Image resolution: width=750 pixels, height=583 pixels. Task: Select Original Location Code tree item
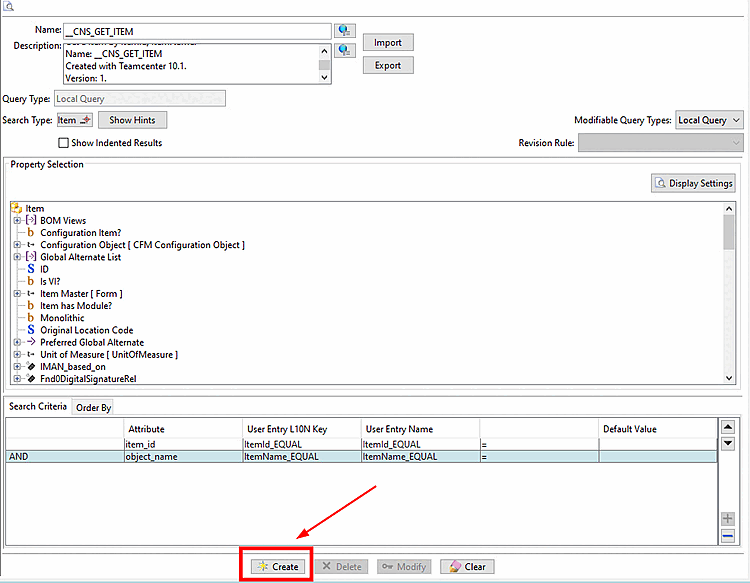pyautogui.click(x=87, y=330)
